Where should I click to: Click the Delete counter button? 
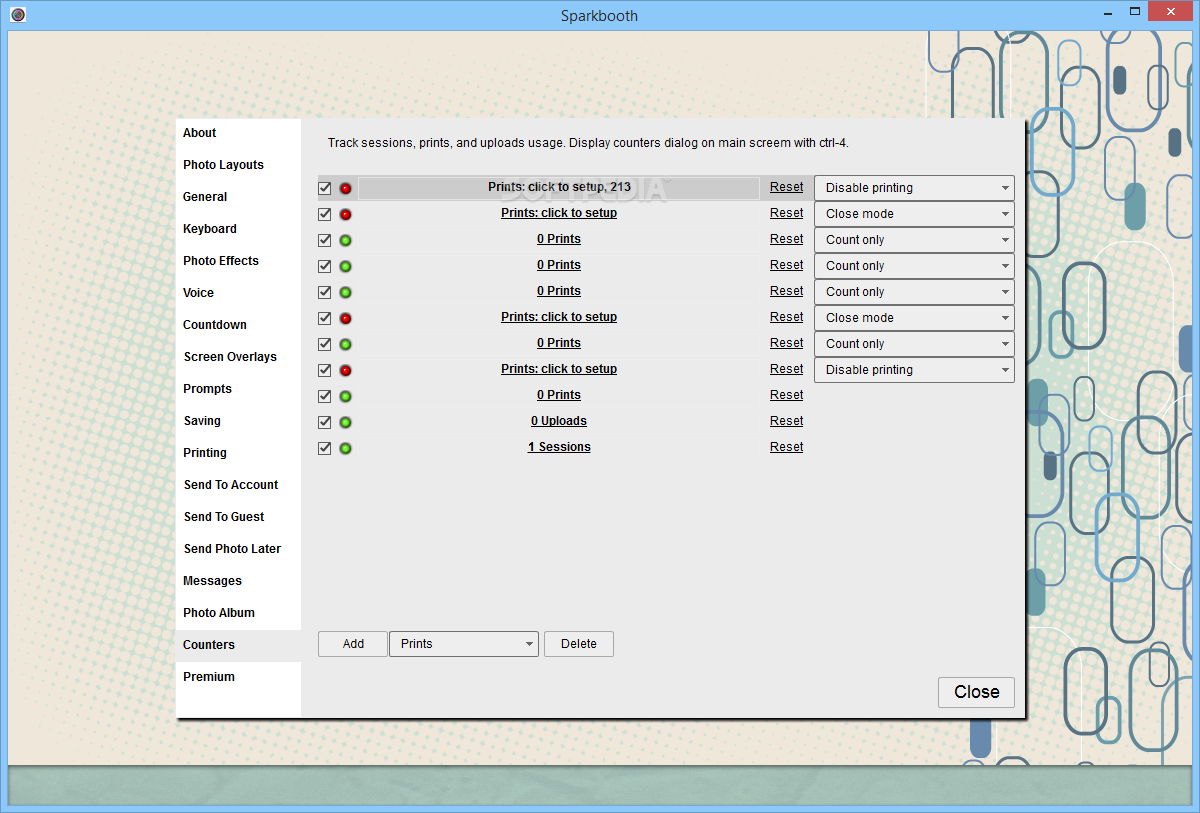pyautogui.click(x=579, y=644)
